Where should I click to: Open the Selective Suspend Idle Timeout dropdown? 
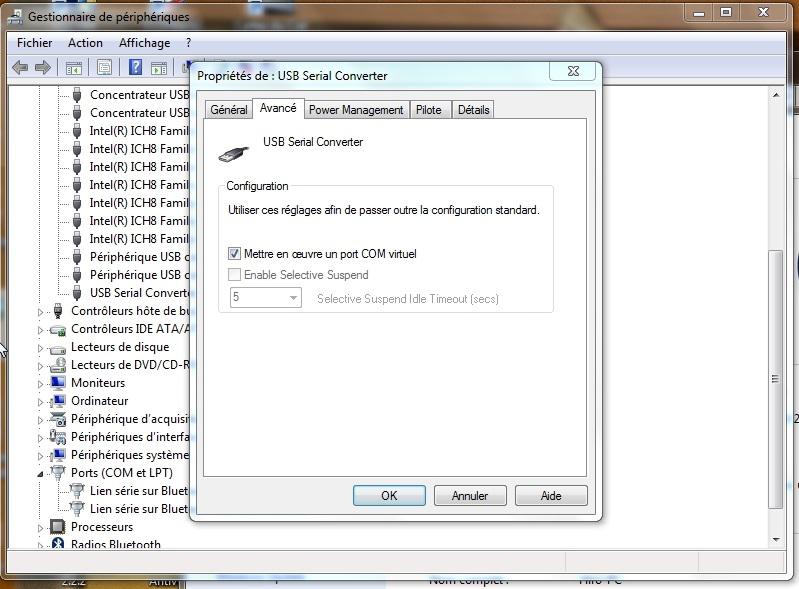[265, 298]
